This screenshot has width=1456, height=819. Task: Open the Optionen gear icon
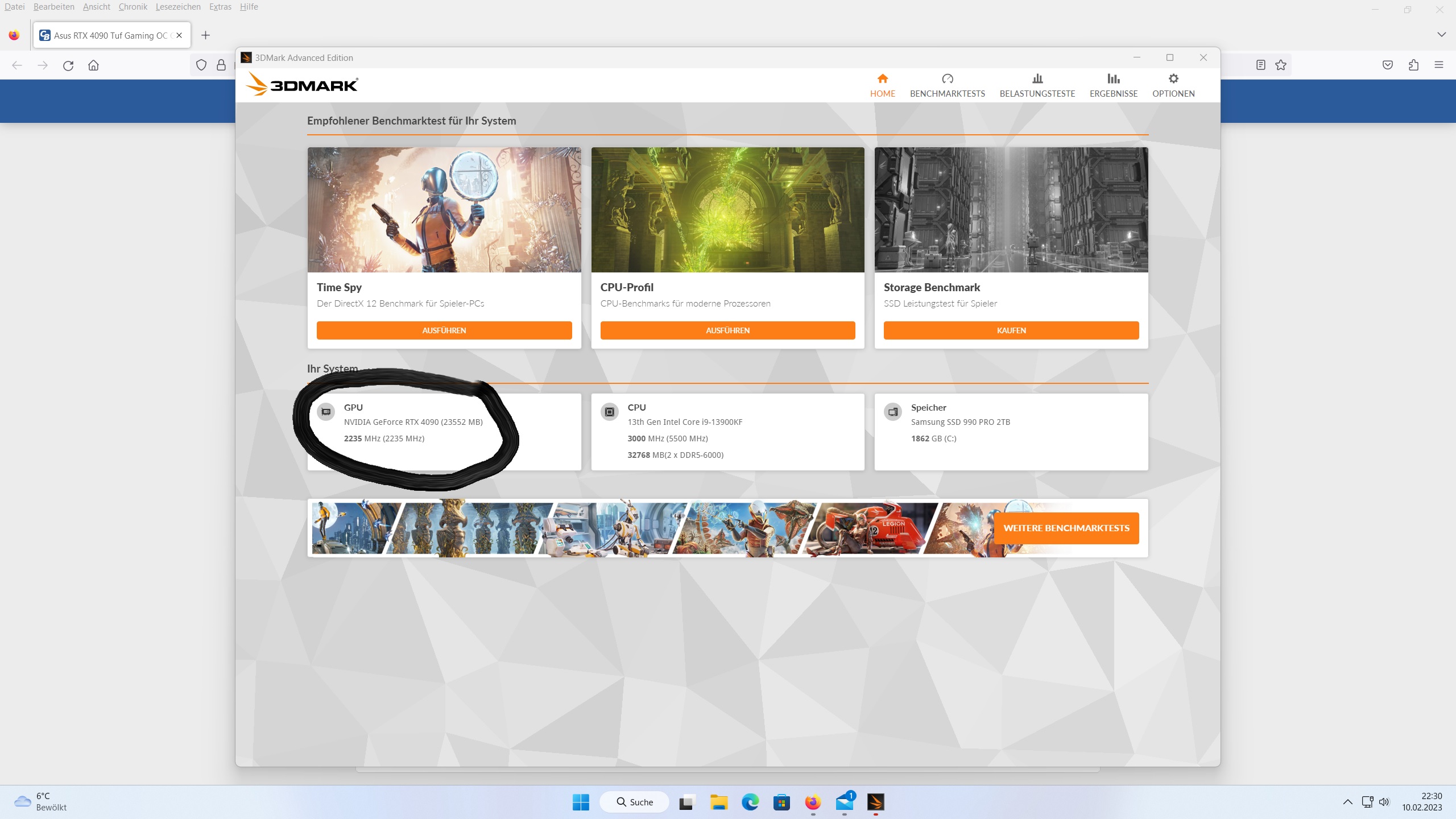[x=1173, y=79]
